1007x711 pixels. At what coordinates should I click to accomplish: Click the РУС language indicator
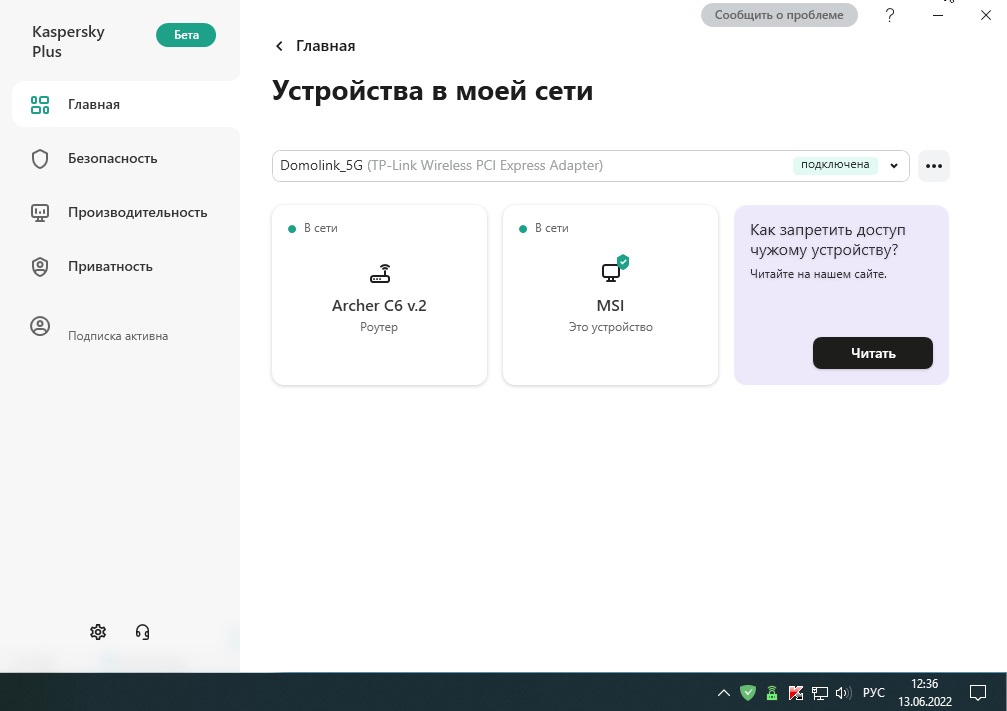coord(873,692)
